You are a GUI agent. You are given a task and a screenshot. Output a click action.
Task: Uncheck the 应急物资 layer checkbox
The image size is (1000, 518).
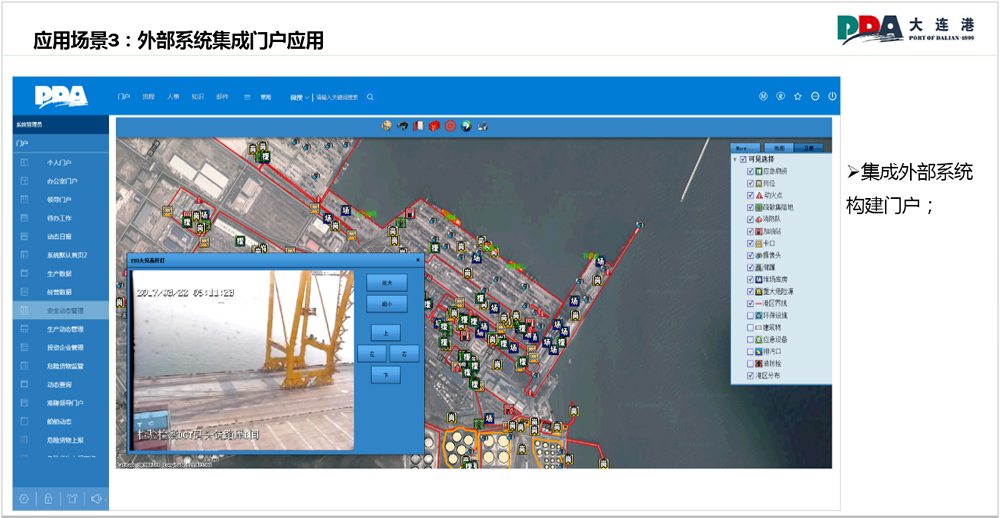coord(751,171)
